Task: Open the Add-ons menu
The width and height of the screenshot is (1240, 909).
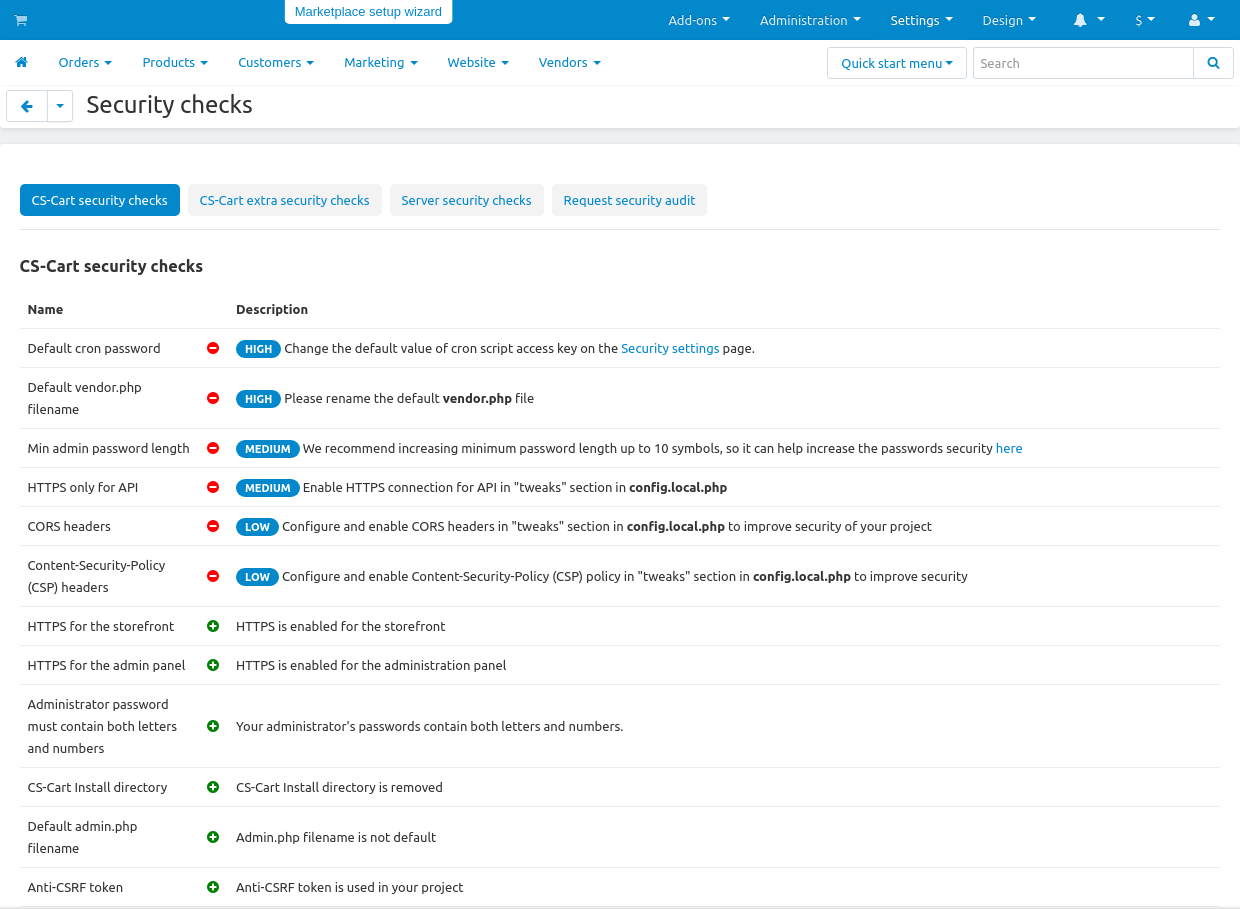Action: 699,20
